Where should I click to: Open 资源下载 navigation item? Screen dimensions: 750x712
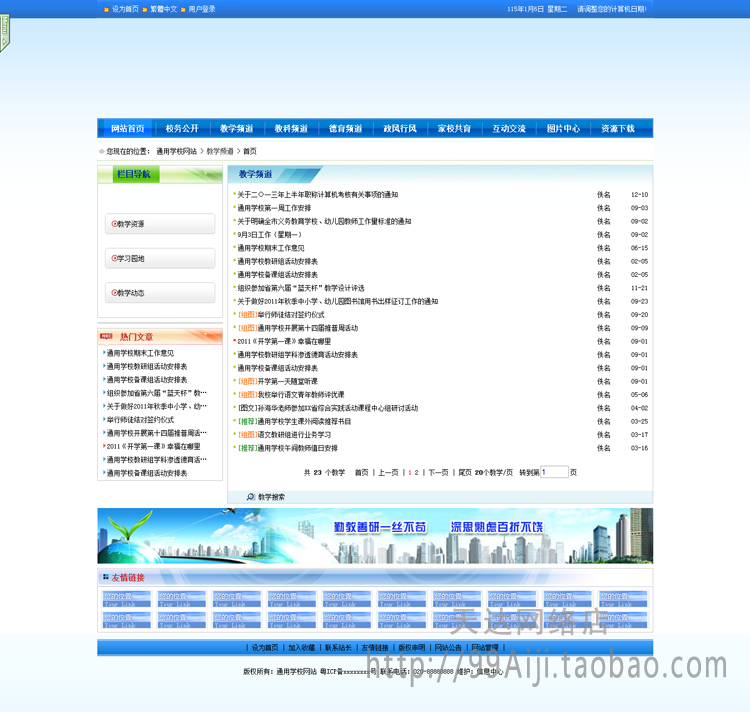point(618,129)
